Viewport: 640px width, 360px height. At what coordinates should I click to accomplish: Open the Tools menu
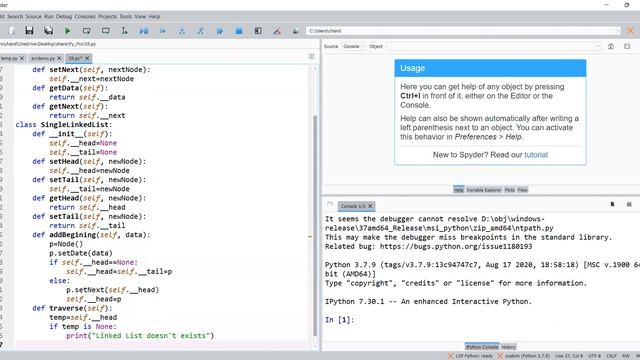pyautogui.click(x=126, y=17)
